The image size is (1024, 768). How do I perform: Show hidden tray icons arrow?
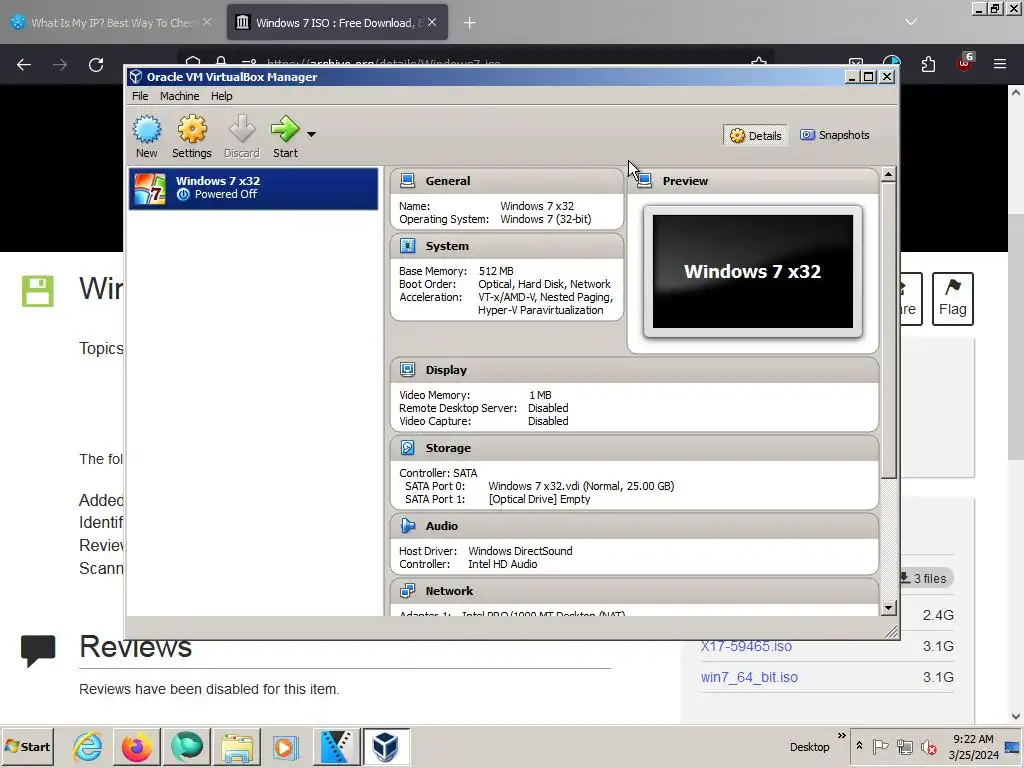coord(859,746)
